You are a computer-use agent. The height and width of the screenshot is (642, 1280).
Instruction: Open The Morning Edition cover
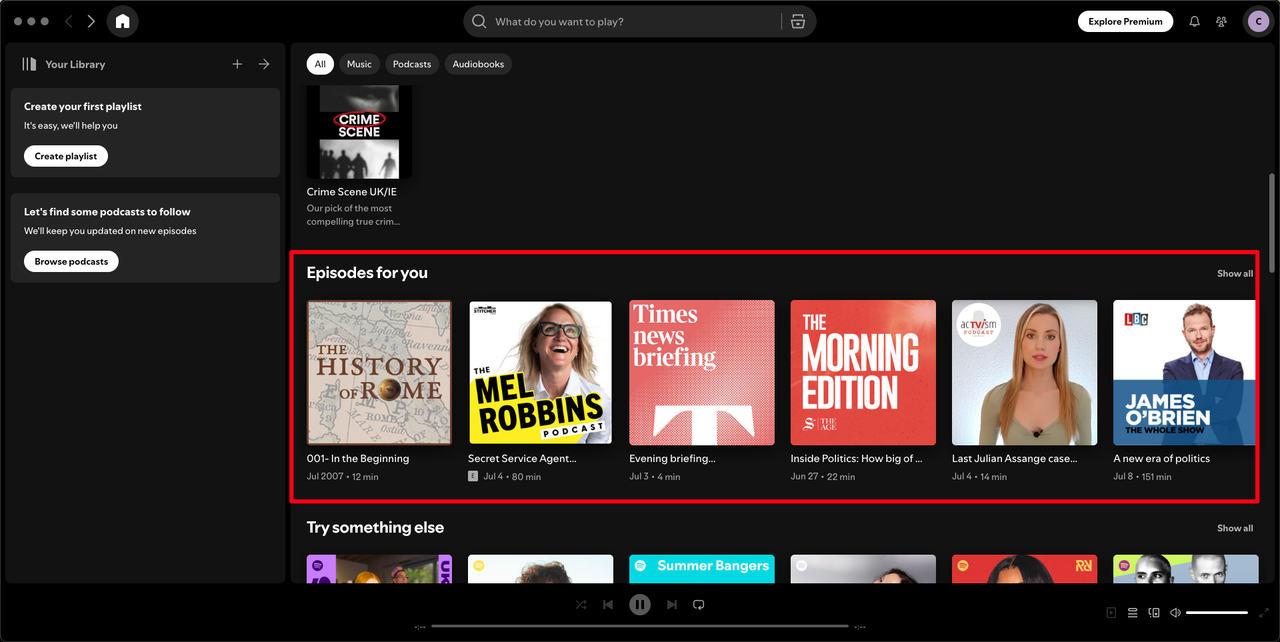(x=863, y=373)
